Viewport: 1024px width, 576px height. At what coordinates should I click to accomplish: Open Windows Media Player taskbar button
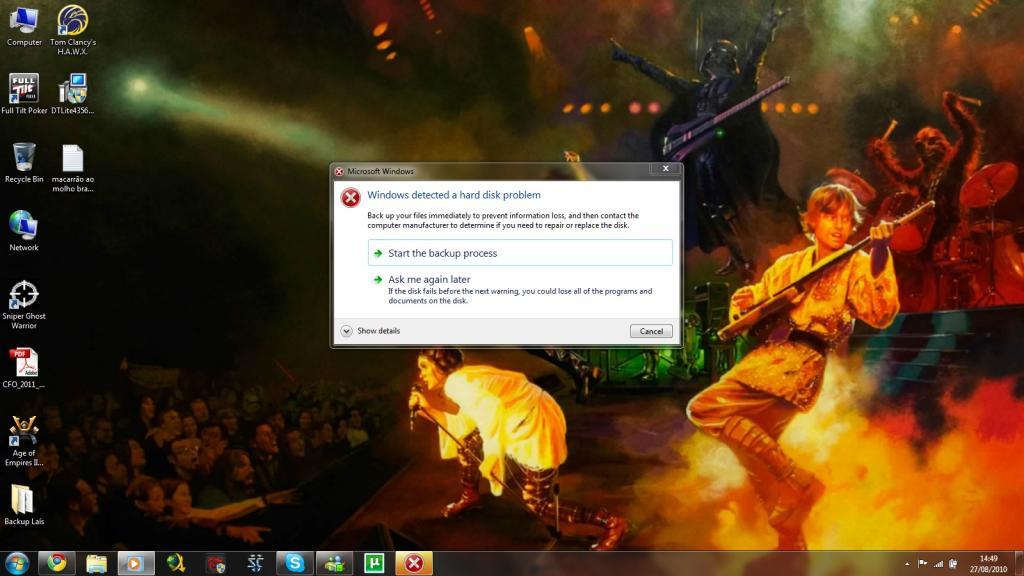pyautogui.click(x=136, y=563)
